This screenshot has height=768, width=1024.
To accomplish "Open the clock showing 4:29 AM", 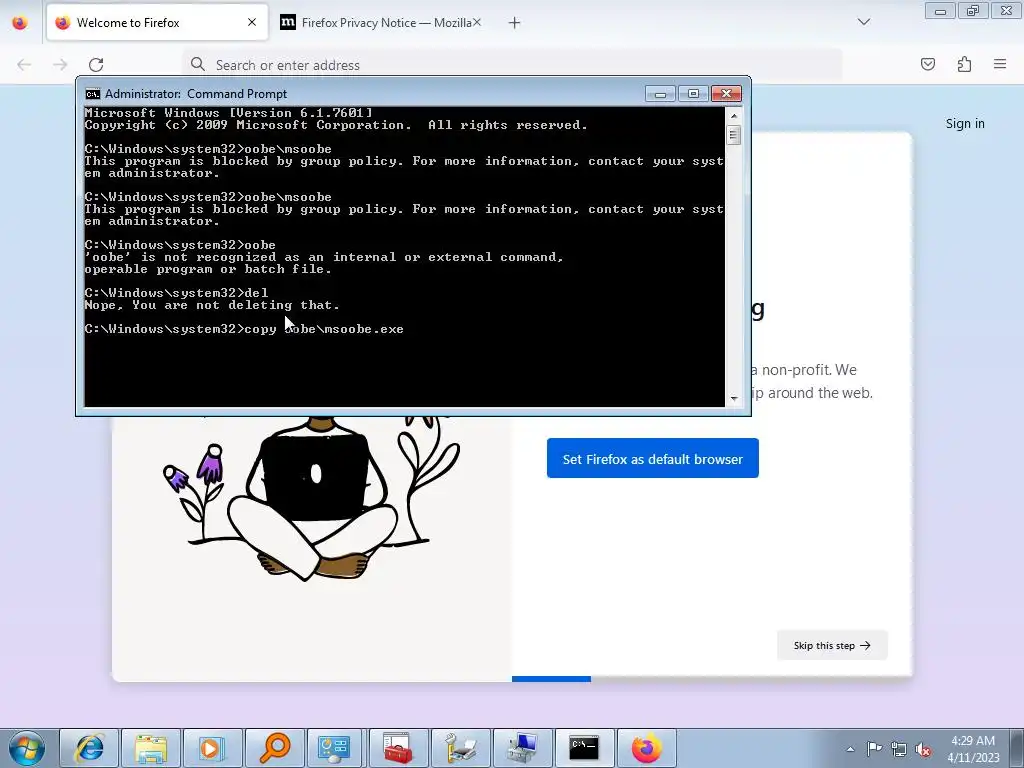I will pos(973,749).
